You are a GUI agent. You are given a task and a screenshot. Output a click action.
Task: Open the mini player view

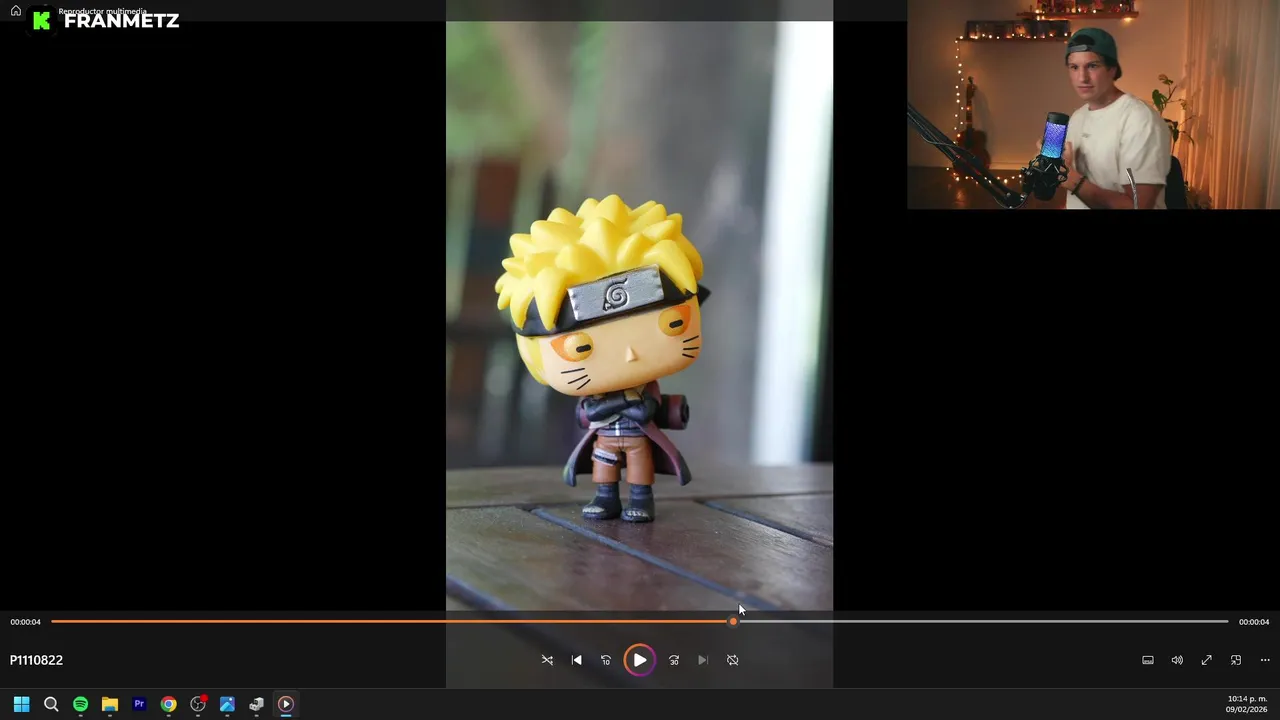click(x=1236, y=660)
